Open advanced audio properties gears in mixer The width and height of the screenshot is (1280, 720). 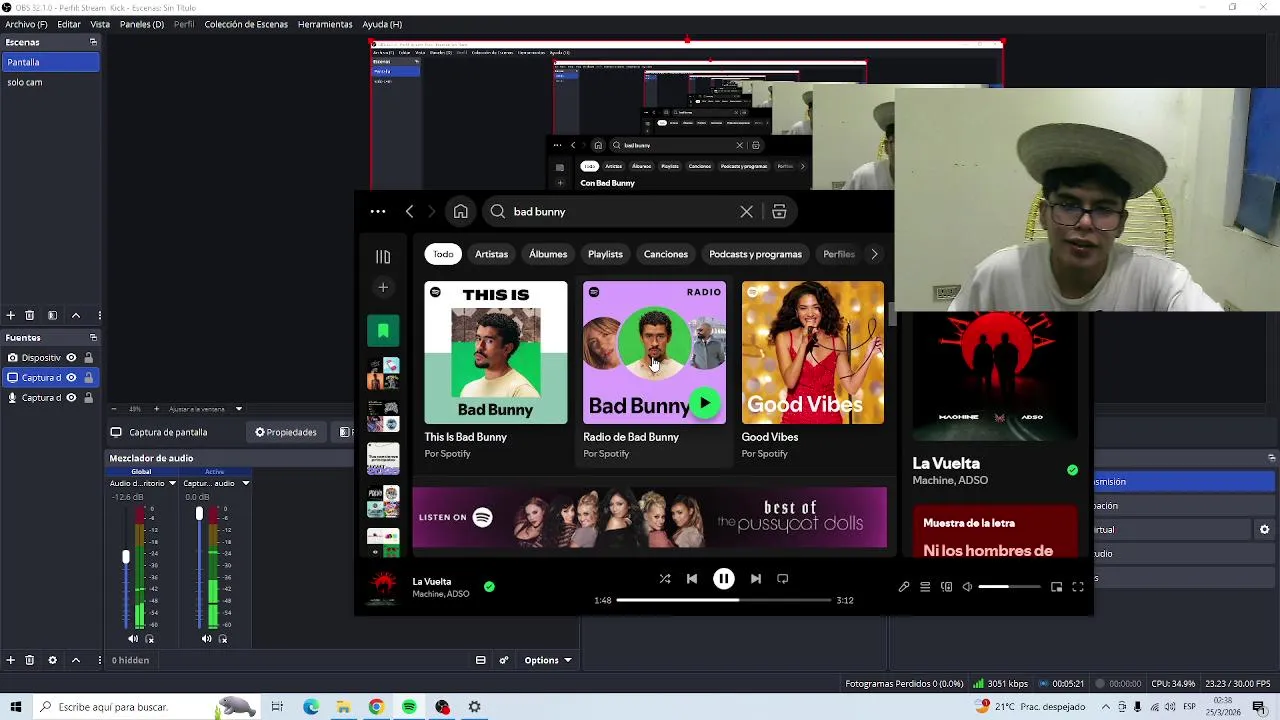click(x=504, y=660)
